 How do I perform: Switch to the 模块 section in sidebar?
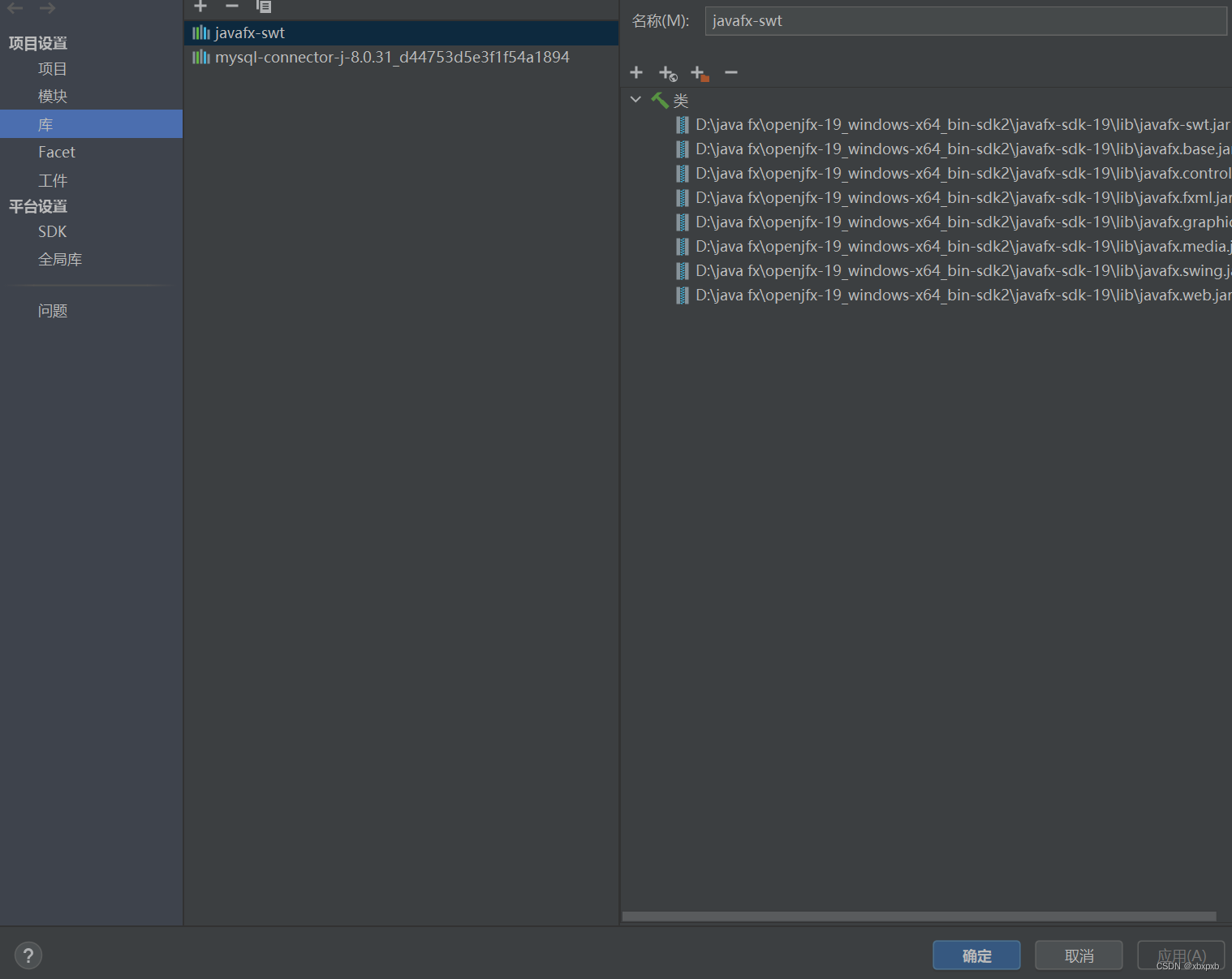pyautogui.click(x=52, y=96)
